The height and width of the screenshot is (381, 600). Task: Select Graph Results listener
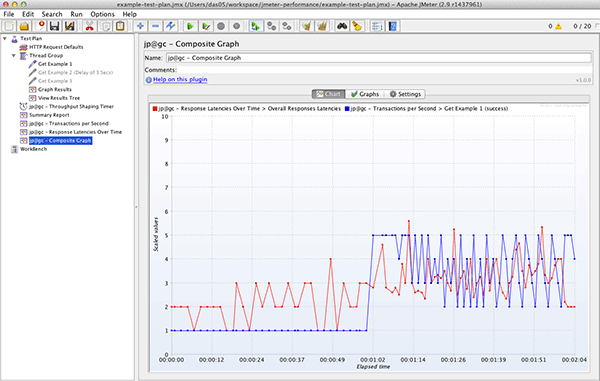coord(55,90)
